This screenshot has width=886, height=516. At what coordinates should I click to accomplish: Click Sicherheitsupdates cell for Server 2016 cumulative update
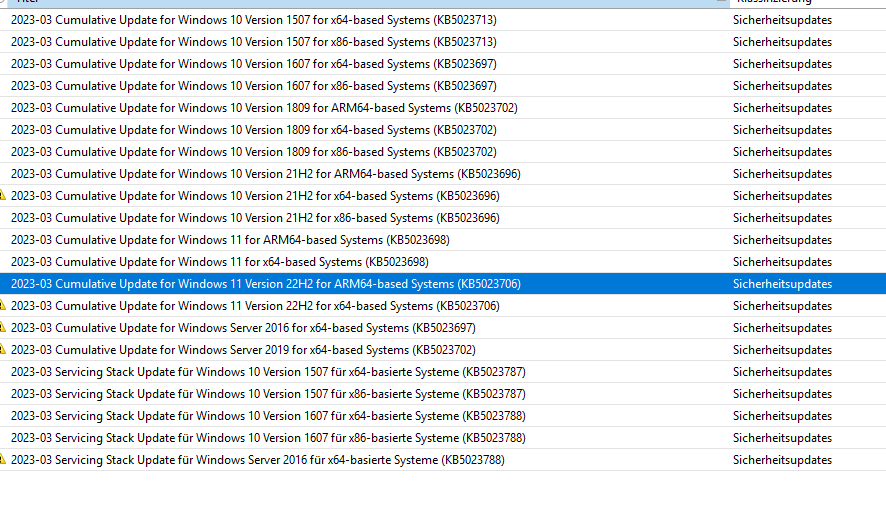(783, 328)
